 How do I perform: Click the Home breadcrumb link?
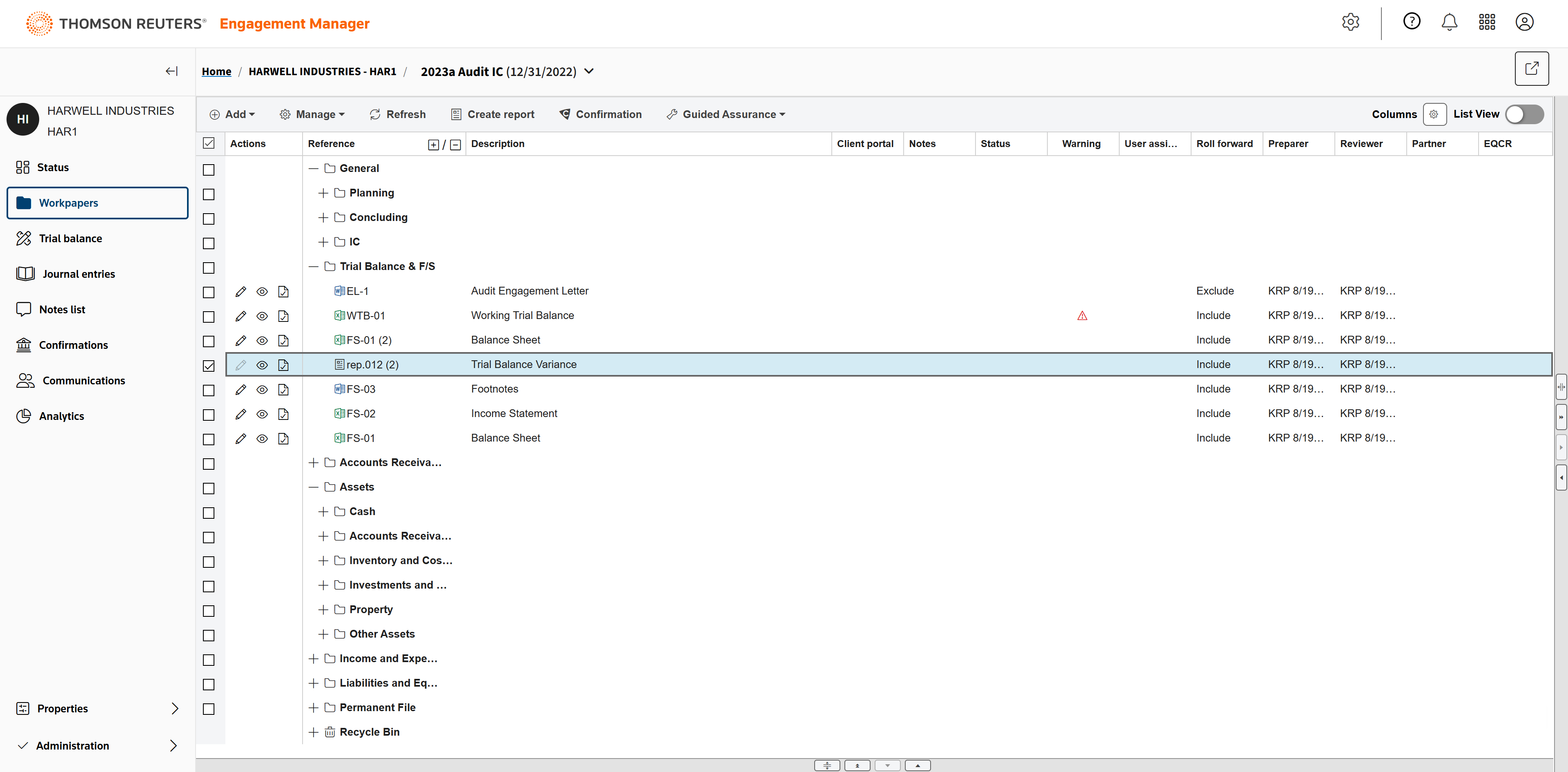point(216,71)
